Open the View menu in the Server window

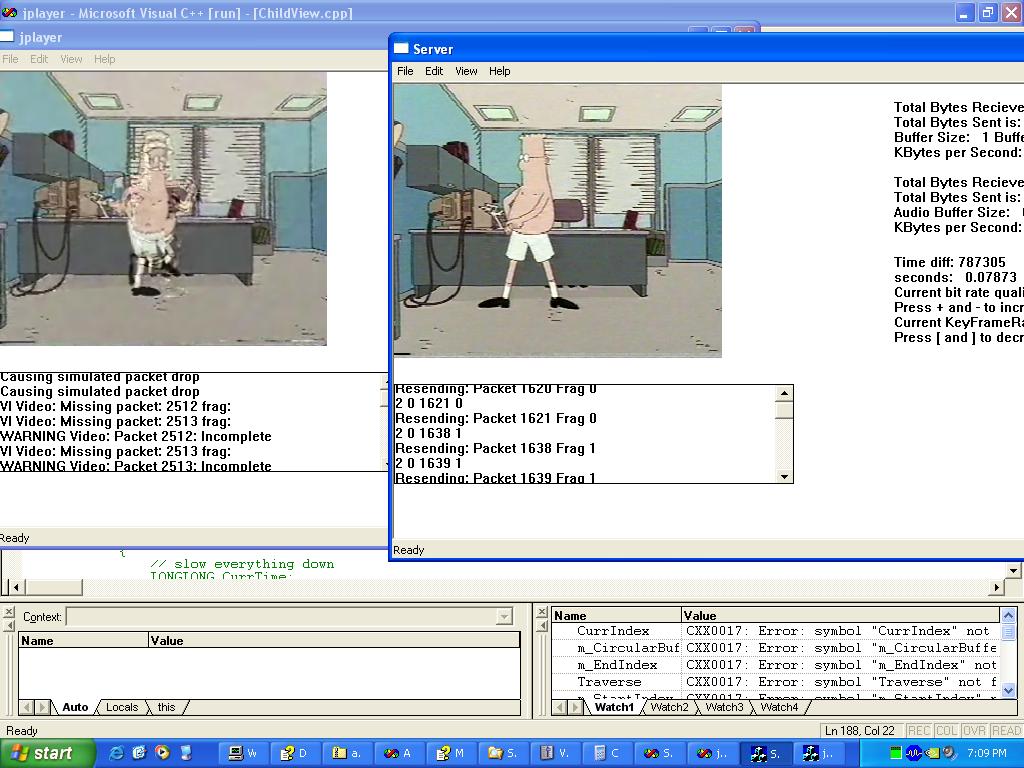point(466,71)
